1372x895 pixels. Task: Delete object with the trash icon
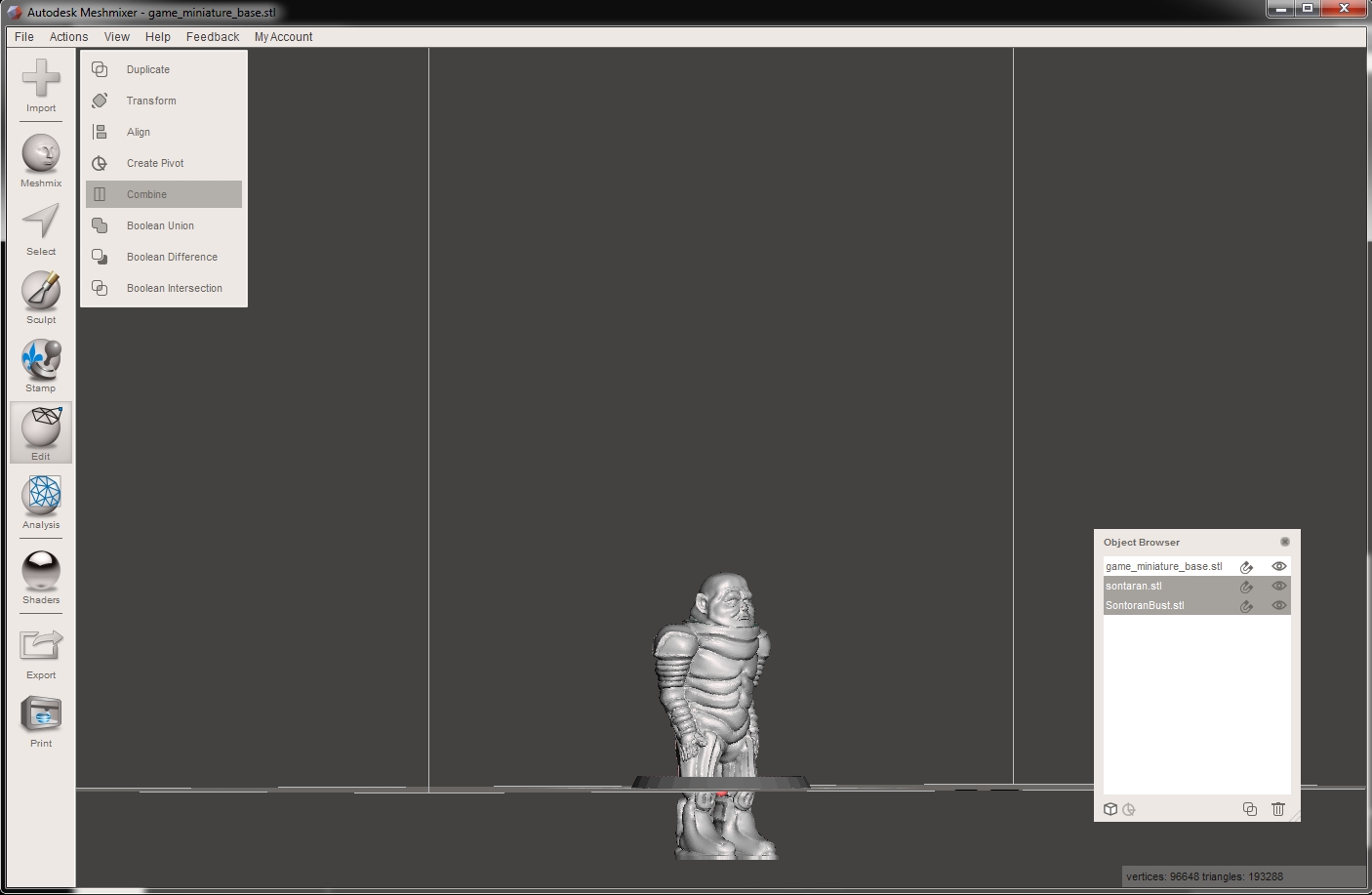tap(1278, 809)
